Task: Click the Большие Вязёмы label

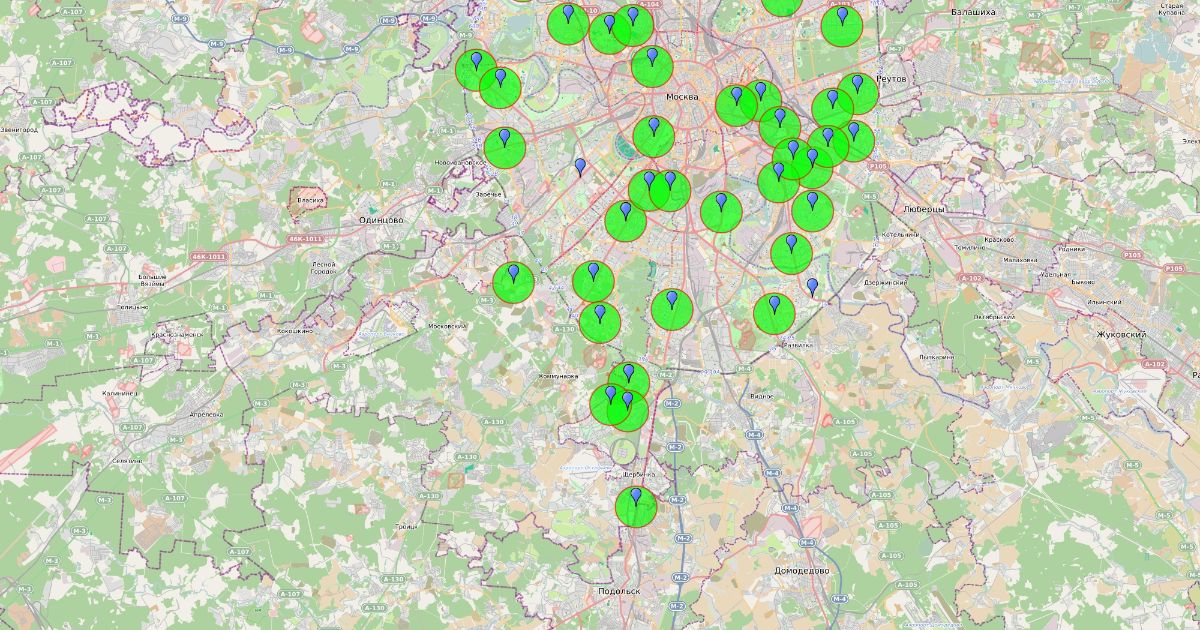Action: (153, 279)
